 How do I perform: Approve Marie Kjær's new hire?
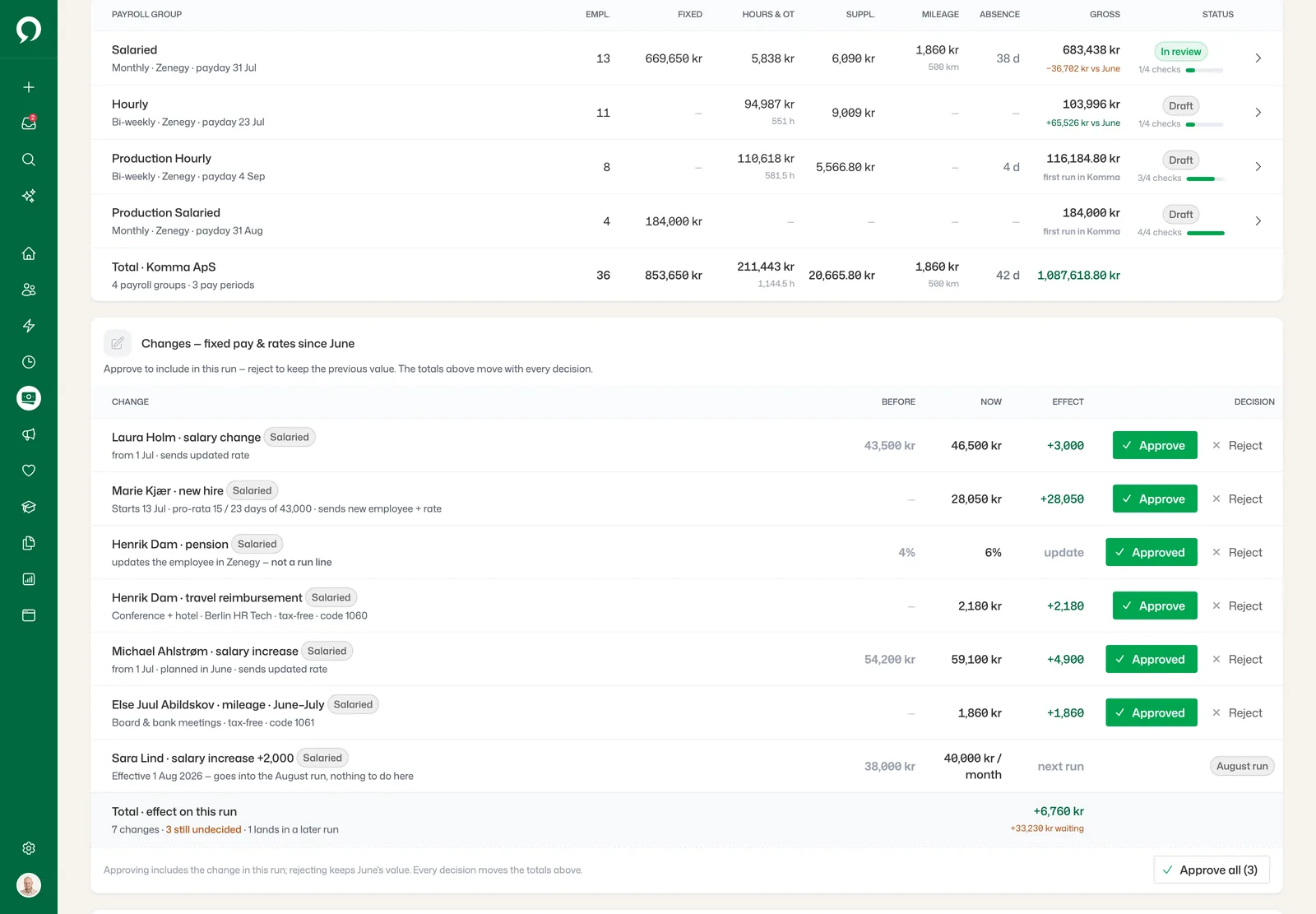[1155, 499]
